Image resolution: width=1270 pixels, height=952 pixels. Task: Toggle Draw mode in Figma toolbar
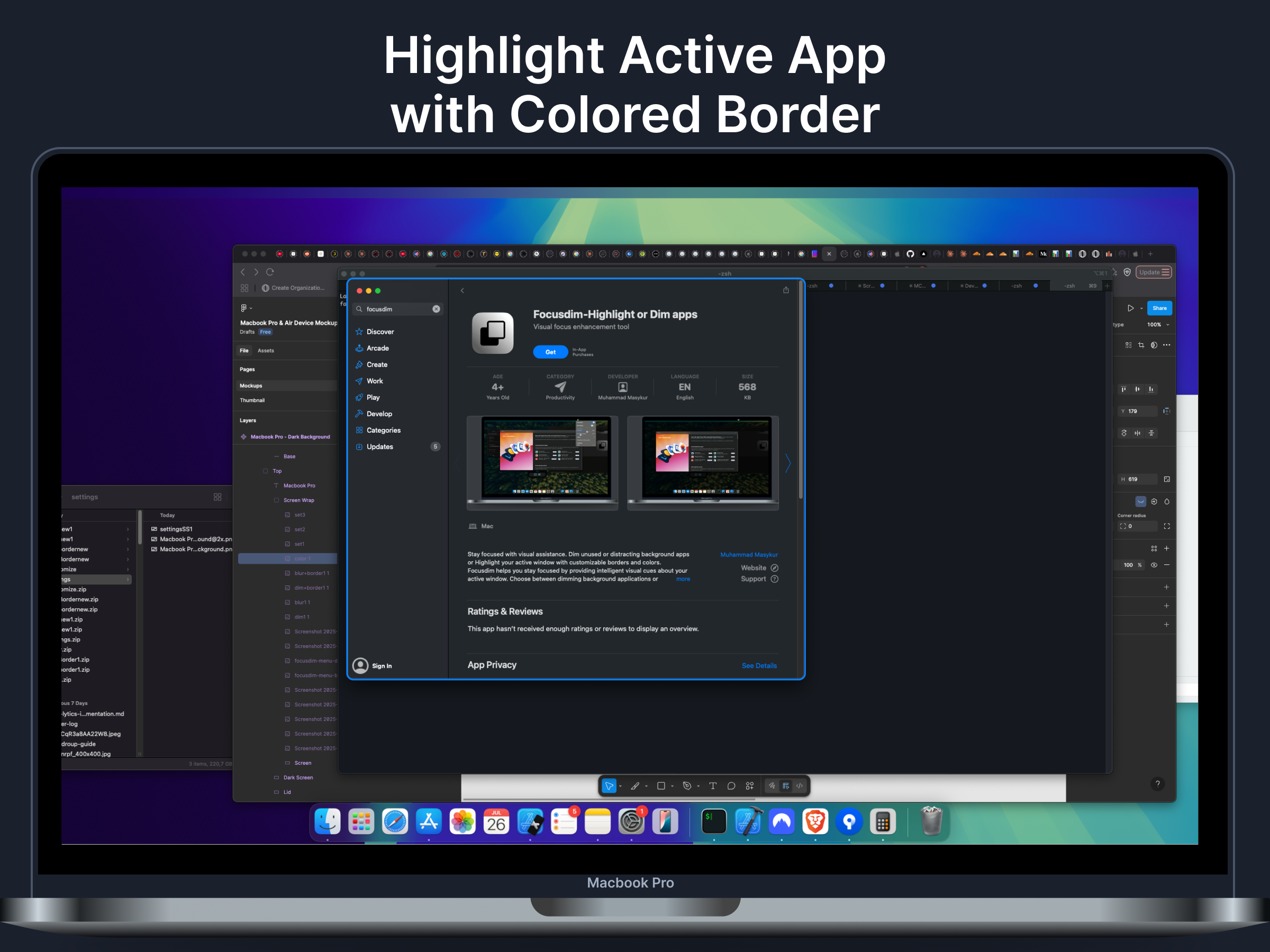[772, 785]
